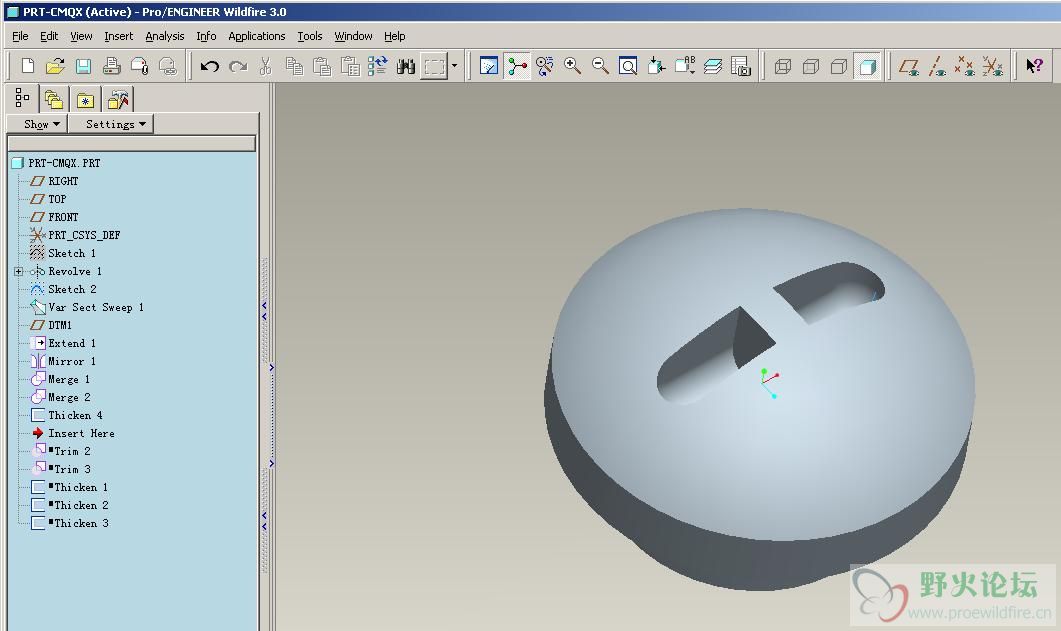Click the Refit to screen icon
This screenshot has width=1061, height=631.
click(x=628, y=66)
